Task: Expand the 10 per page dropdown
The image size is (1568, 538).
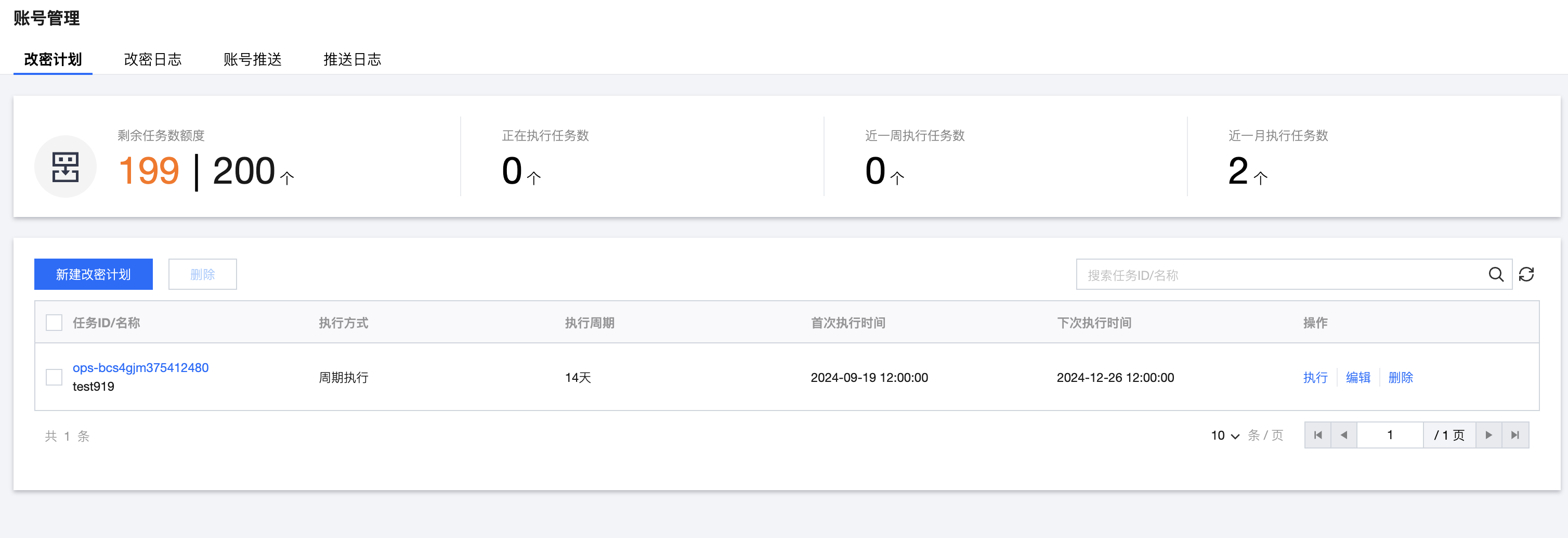Action: (x=1225, y=435)
